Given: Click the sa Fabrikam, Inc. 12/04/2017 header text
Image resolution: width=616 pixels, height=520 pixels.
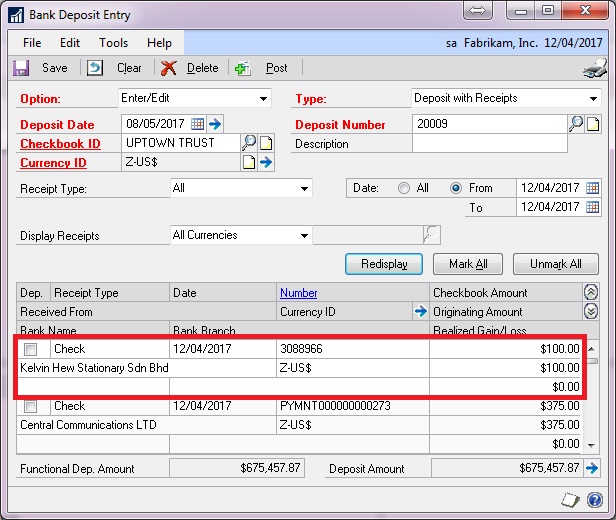Looking at the screenshot, I should point(524,42).
